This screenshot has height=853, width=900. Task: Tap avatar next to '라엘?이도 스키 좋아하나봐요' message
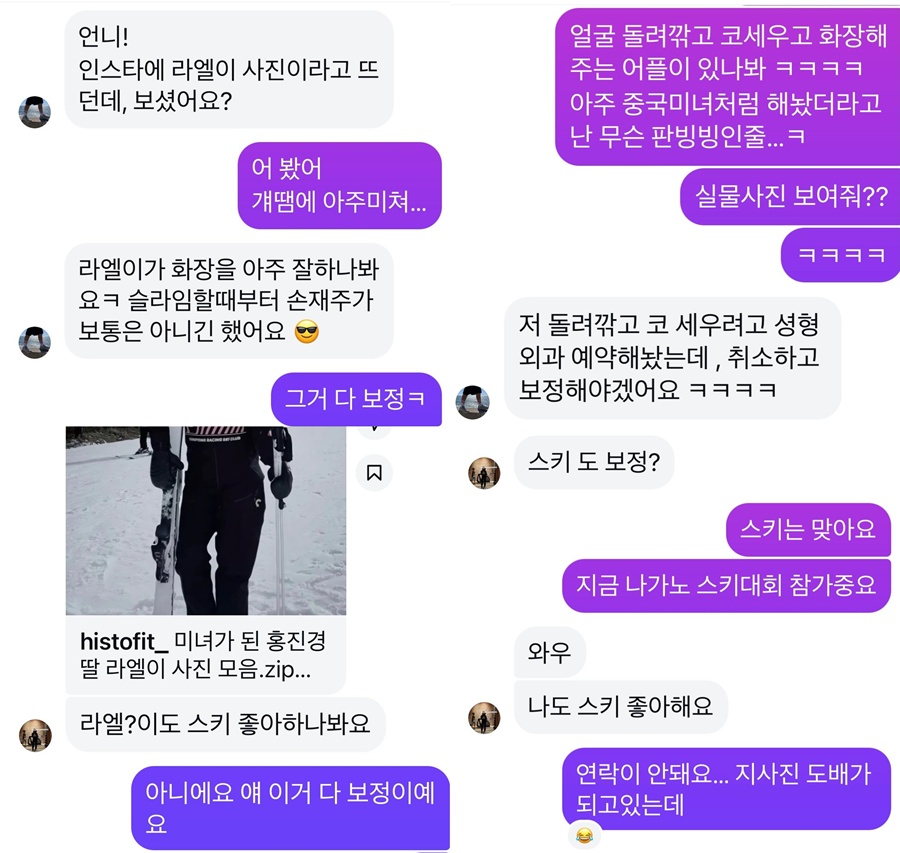(36, 735)
